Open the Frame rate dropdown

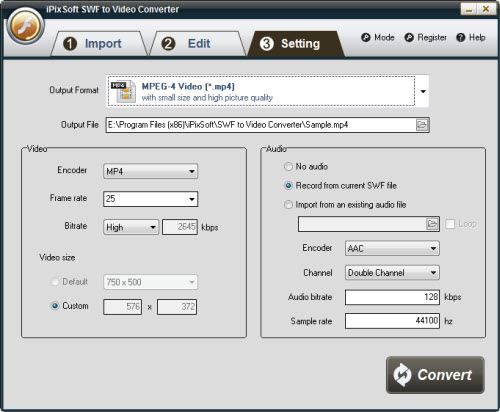[150, 199]
